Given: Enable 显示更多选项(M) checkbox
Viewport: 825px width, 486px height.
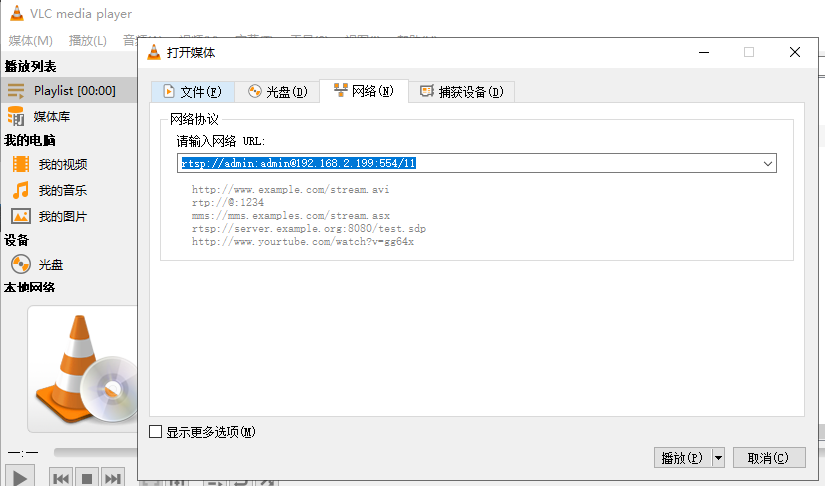Looking at the screenshot, I should tap(156, 432).
